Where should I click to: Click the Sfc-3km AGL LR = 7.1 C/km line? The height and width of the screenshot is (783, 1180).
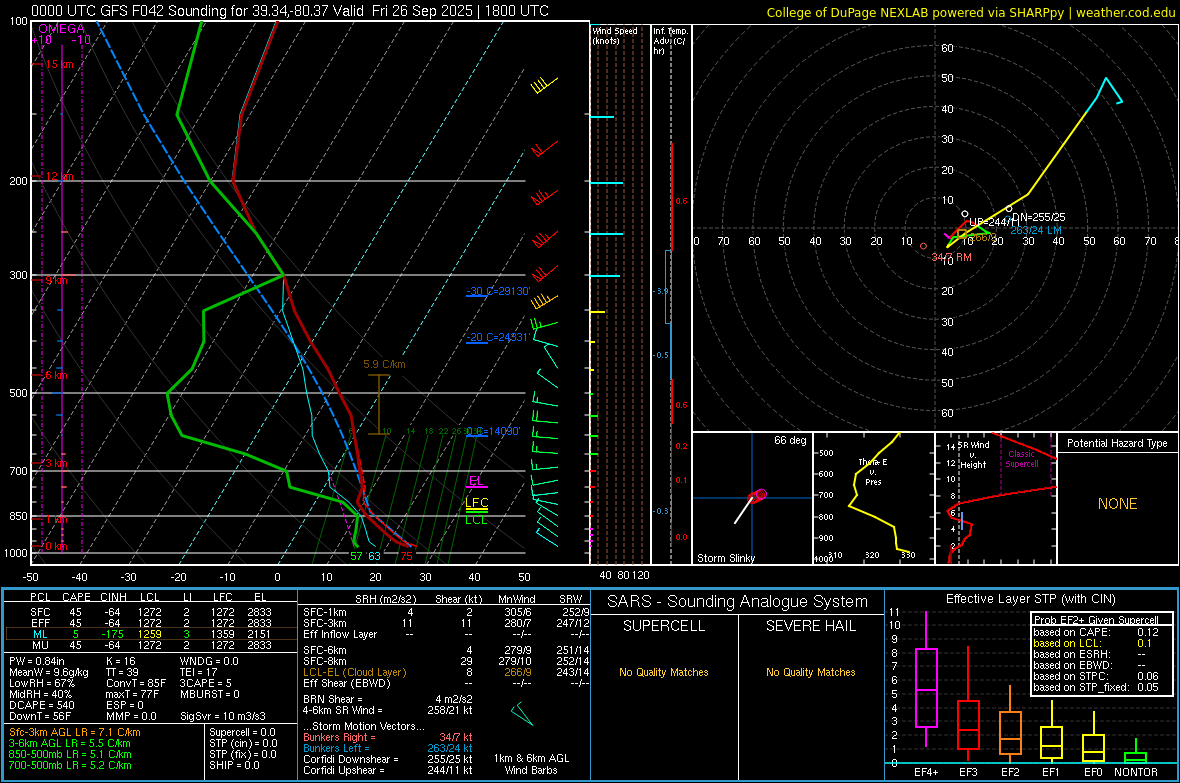[x=75, y=732]
